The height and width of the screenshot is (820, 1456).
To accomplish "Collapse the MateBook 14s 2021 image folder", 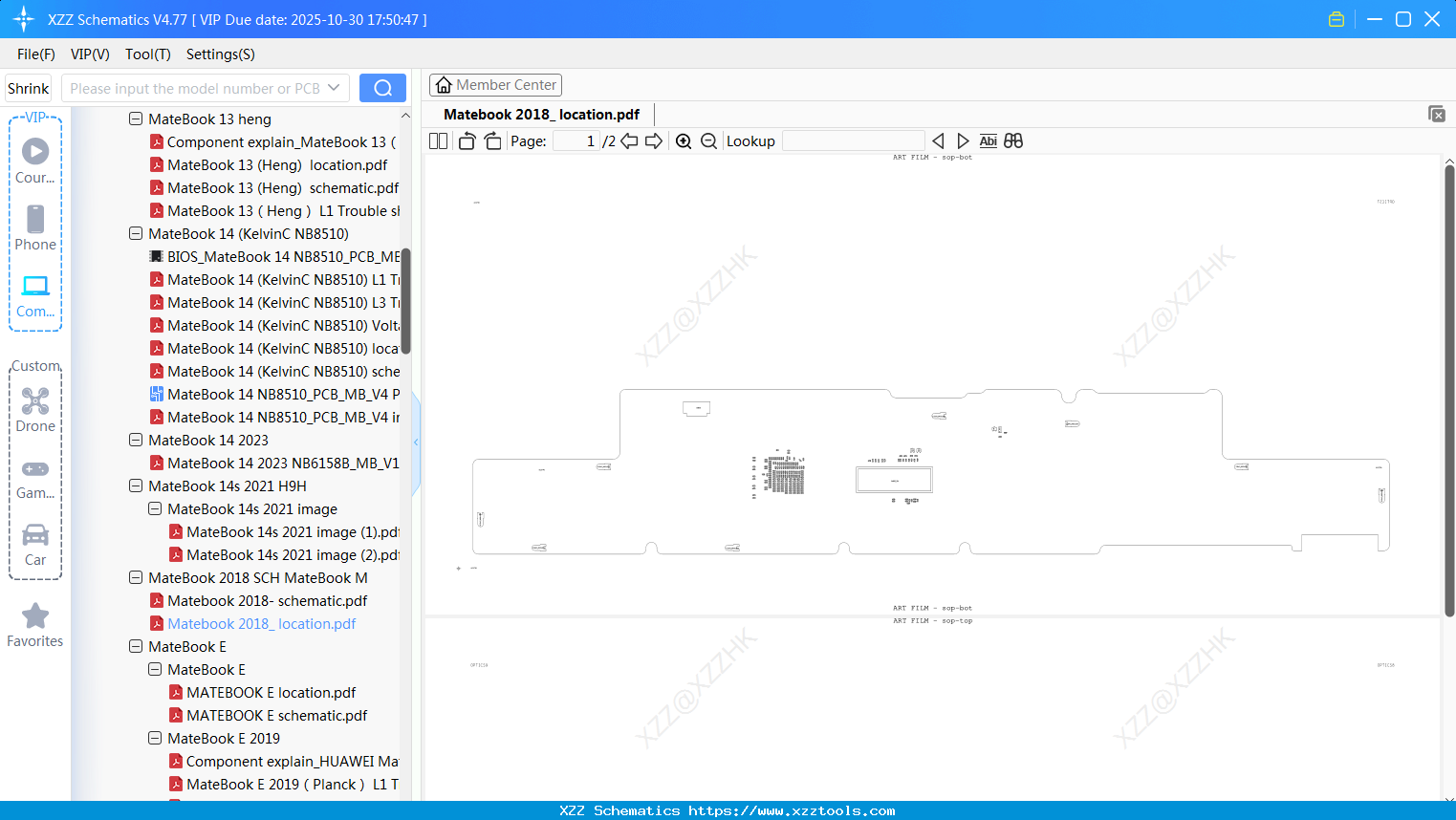I will (155, 509).
